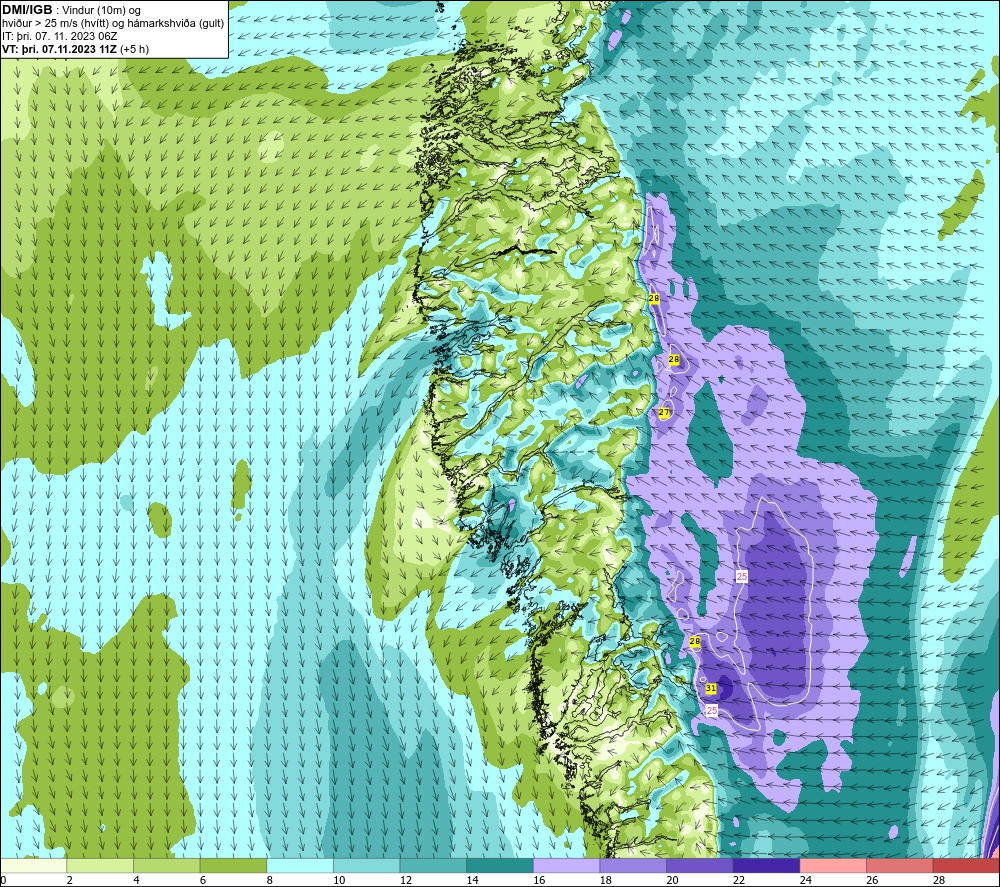The height and width of the screenshot is (887, 1000).
Task: Click the 14–16 m/s dark teal legend swatch
Action: coord(500,865)
